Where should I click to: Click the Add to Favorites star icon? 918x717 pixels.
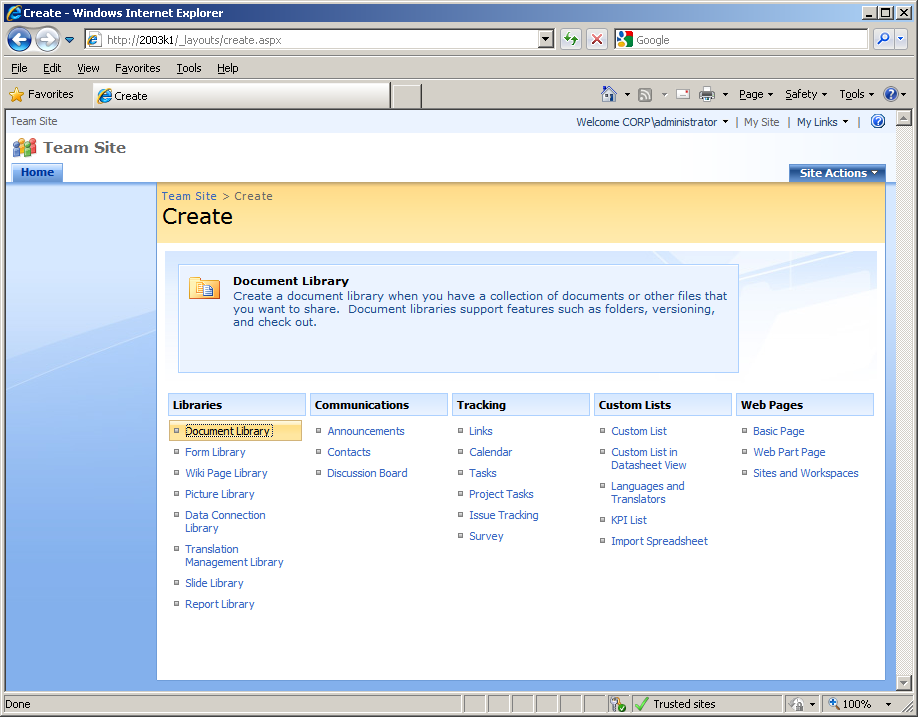tap(18, 94)
